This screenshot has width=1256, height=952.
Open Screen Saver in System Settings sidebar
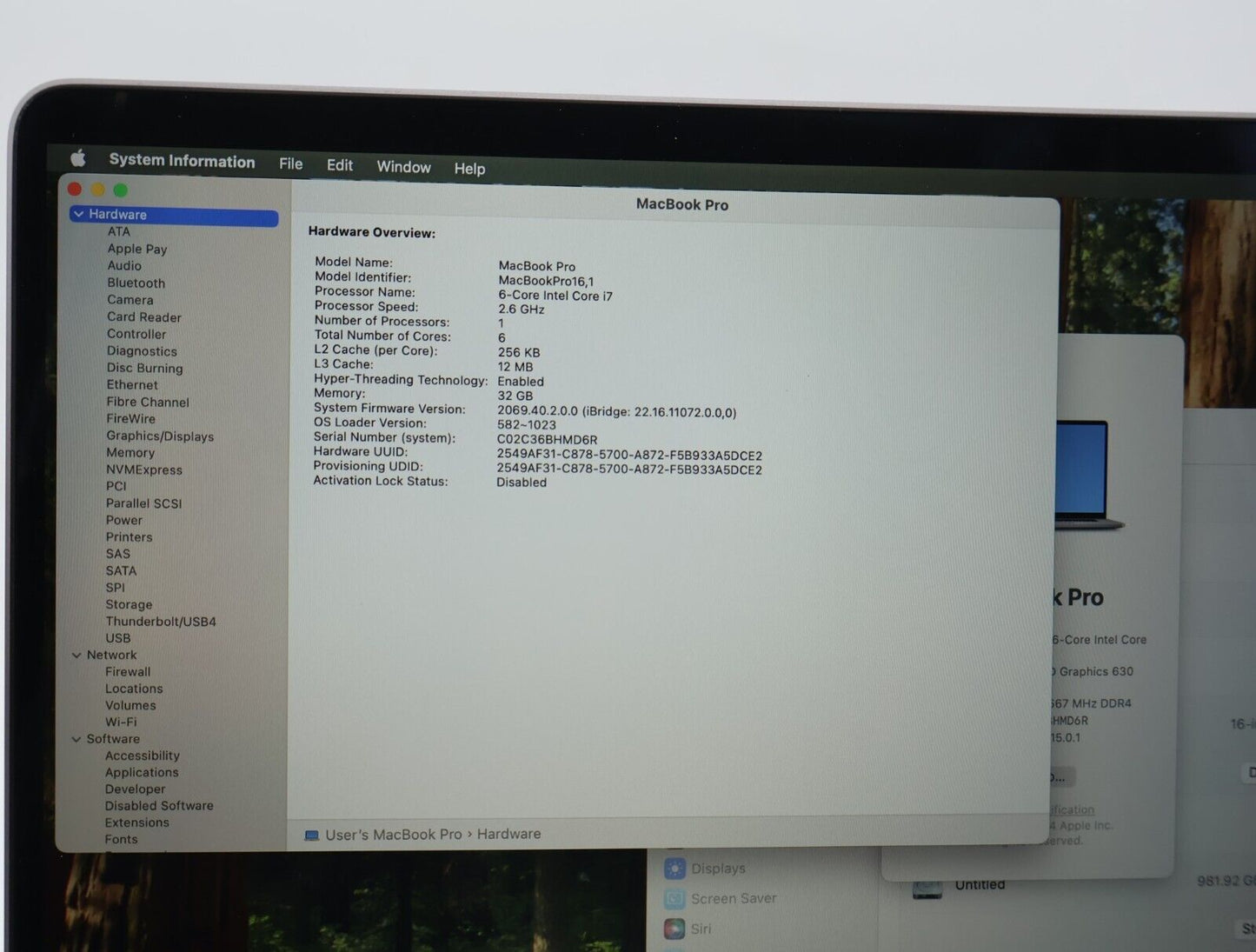(x=734, y=898)
